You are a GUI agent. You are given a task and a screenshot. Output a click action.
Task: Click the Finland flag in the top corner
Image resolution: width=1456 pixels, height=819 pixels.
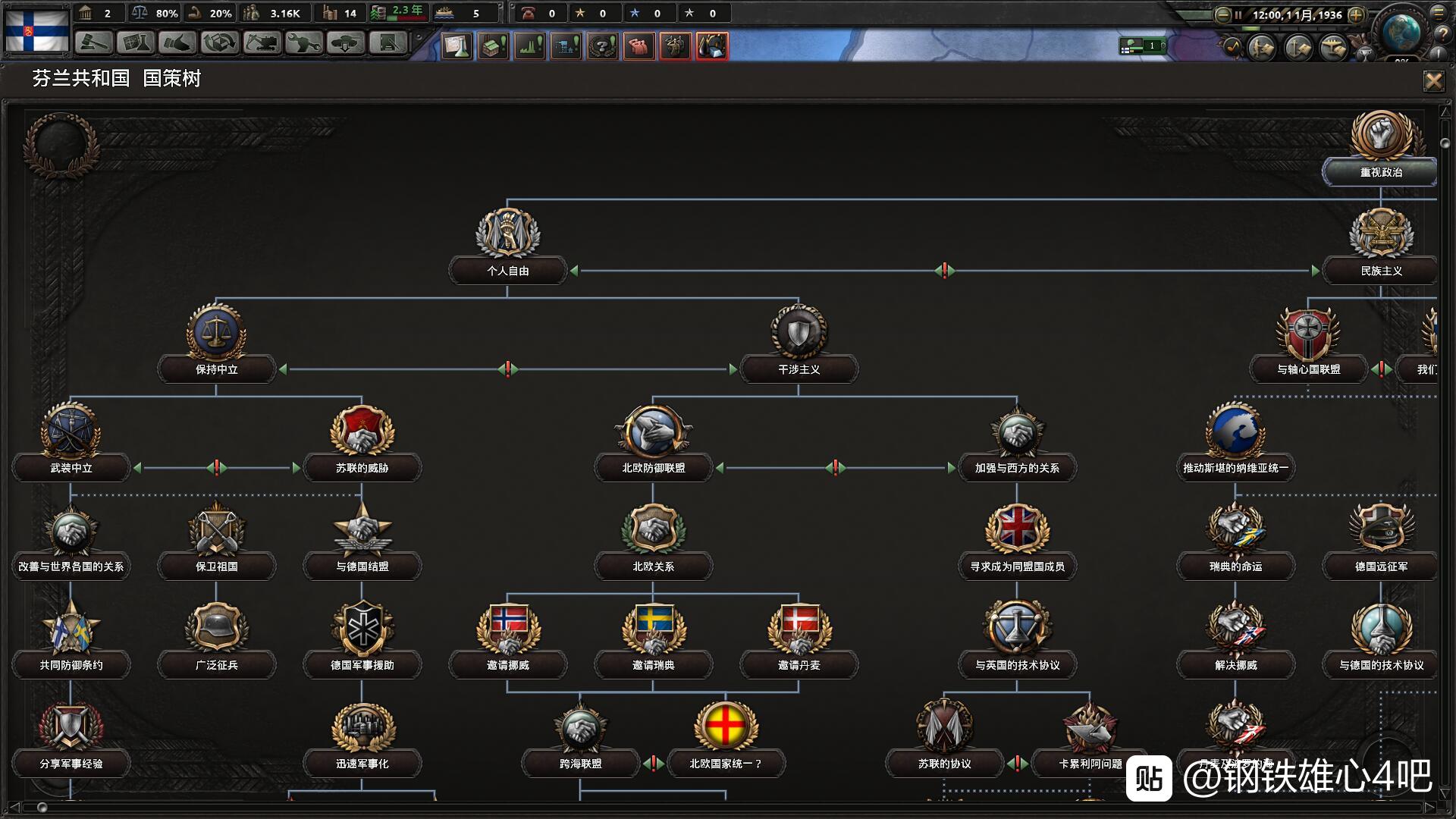tap(37, 30)
